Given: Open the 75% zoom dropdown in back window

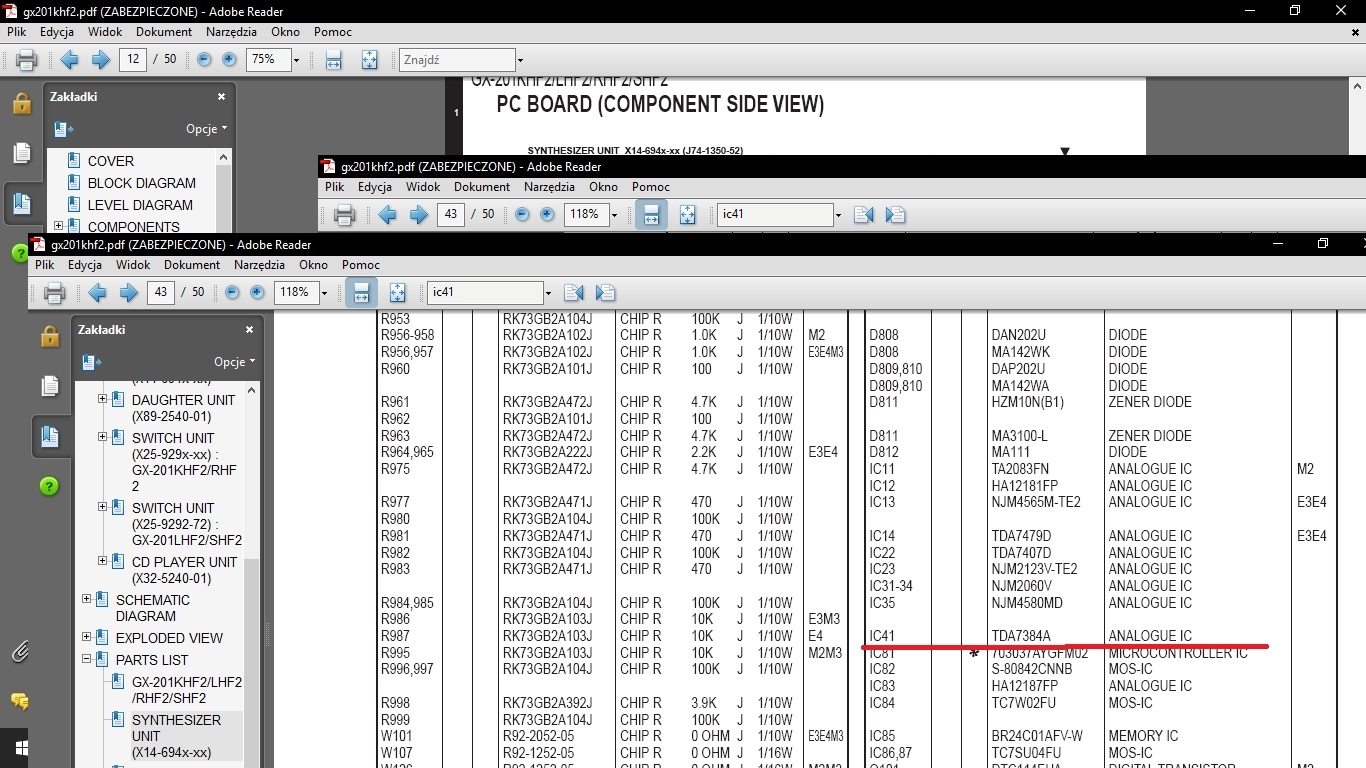Looking at the screenshot, I should (297, 60).
